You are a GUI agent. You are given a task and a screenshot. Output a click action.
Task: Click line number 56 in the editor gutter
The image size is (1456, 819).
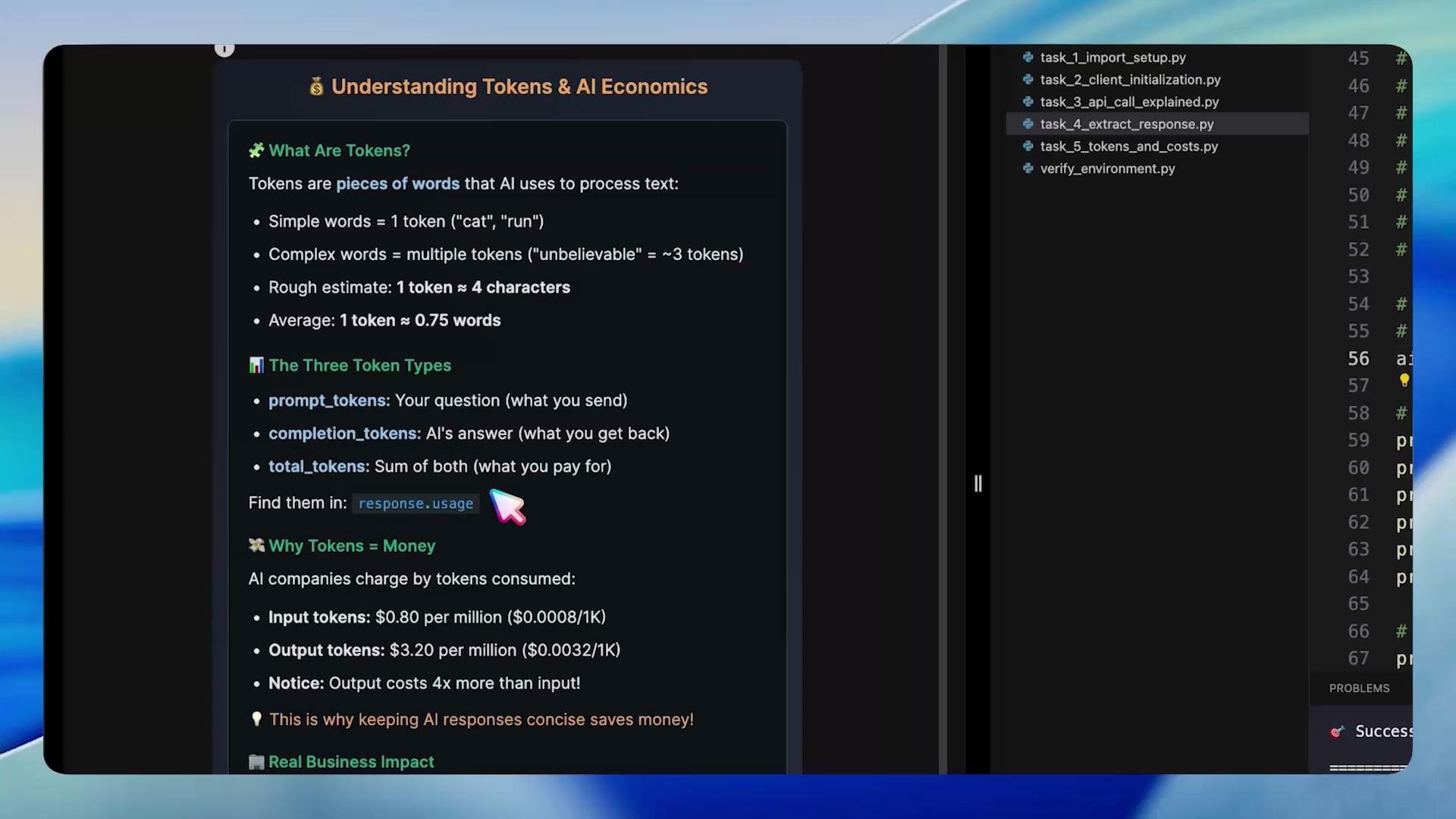click(x=1358, y=359)
